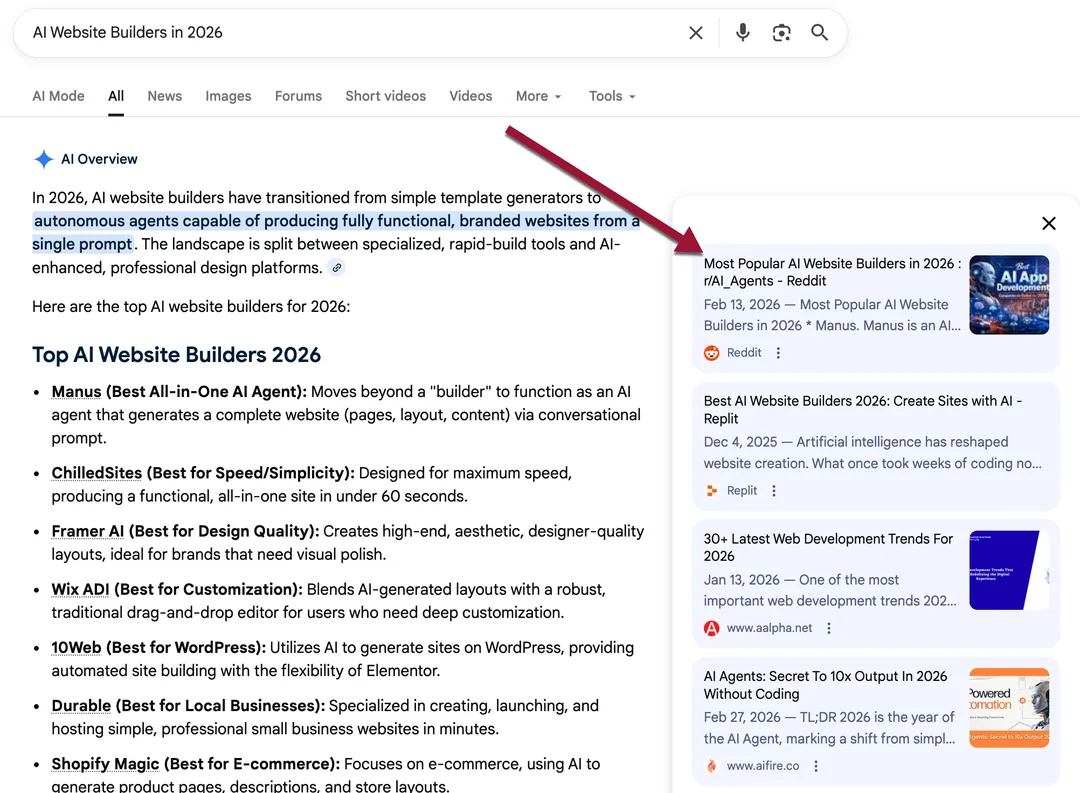
Task: Open the Tools dropdown
Action: pos(611,96)
